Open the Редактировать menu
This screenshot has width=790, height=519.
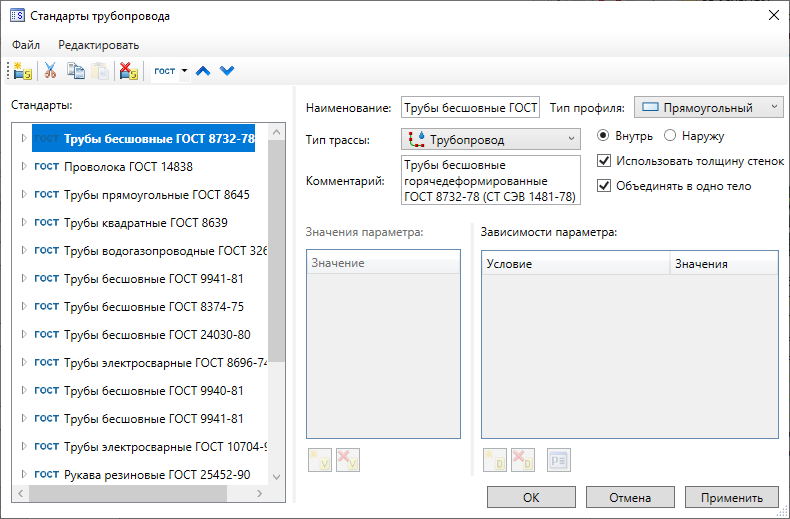pos(98,45)
